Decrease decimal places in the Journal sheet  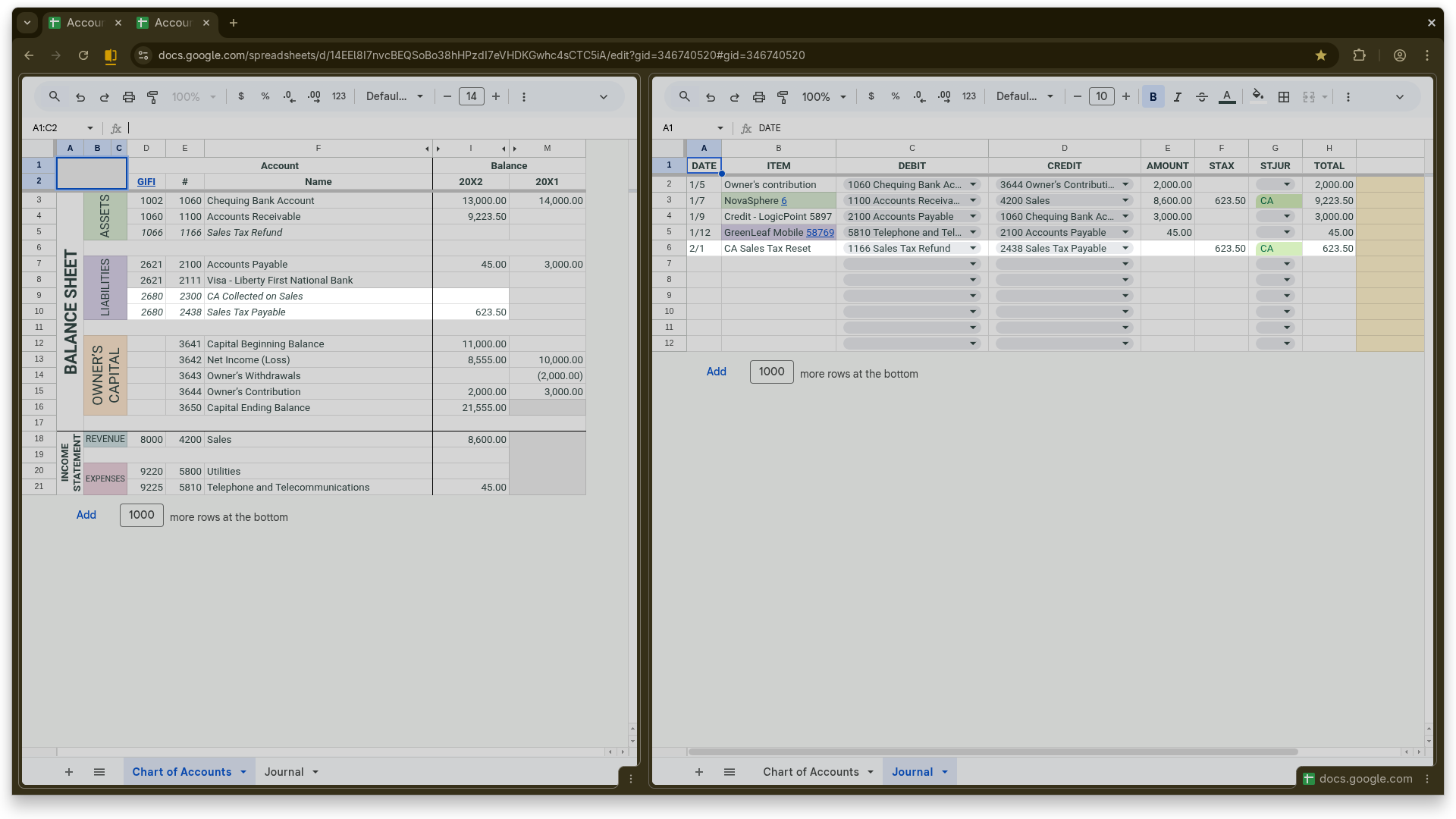click(918, 96)
